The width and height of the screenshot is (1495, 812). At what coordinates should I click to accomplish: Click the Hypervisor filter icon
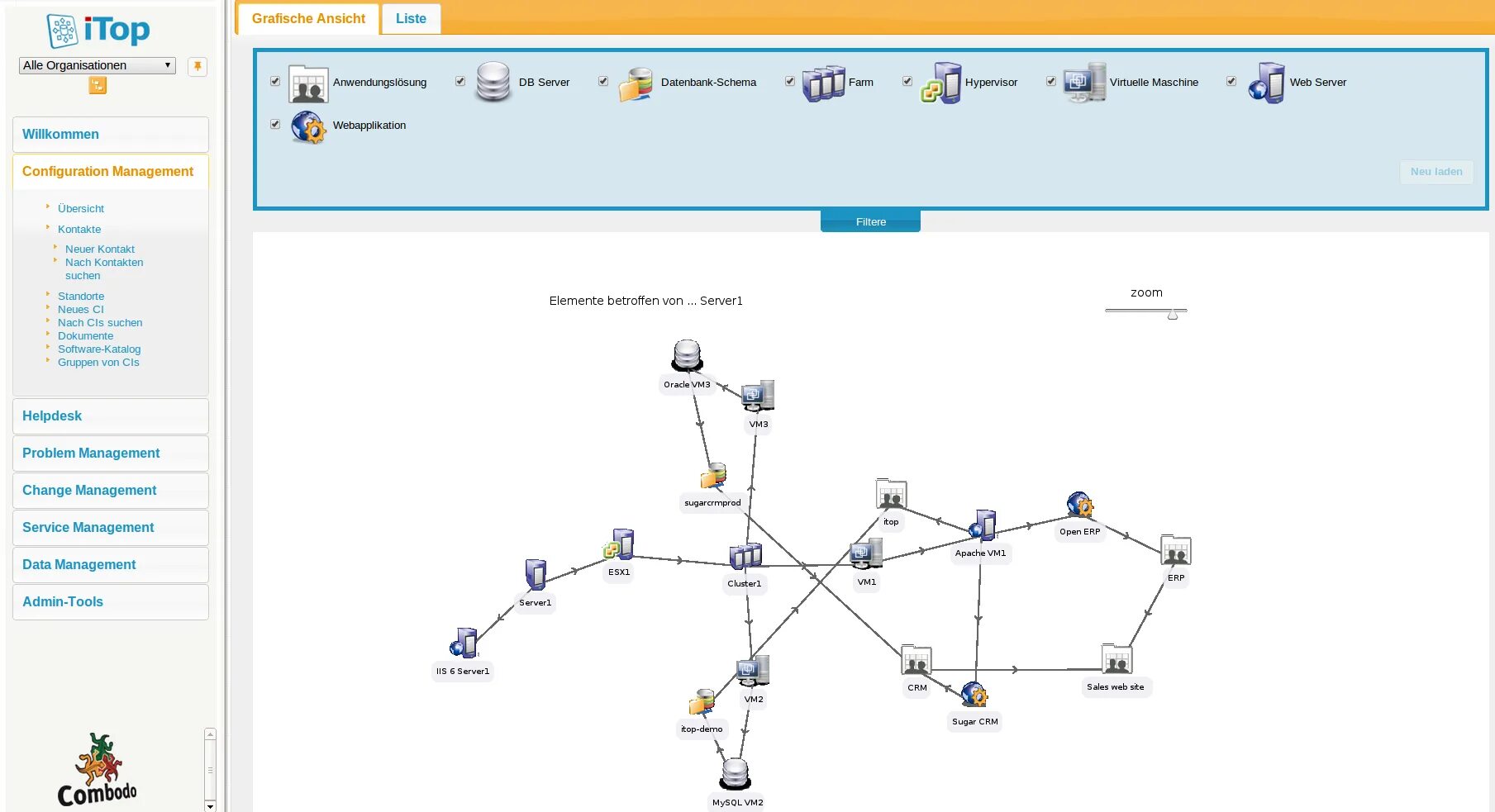(x=941, y=83)
